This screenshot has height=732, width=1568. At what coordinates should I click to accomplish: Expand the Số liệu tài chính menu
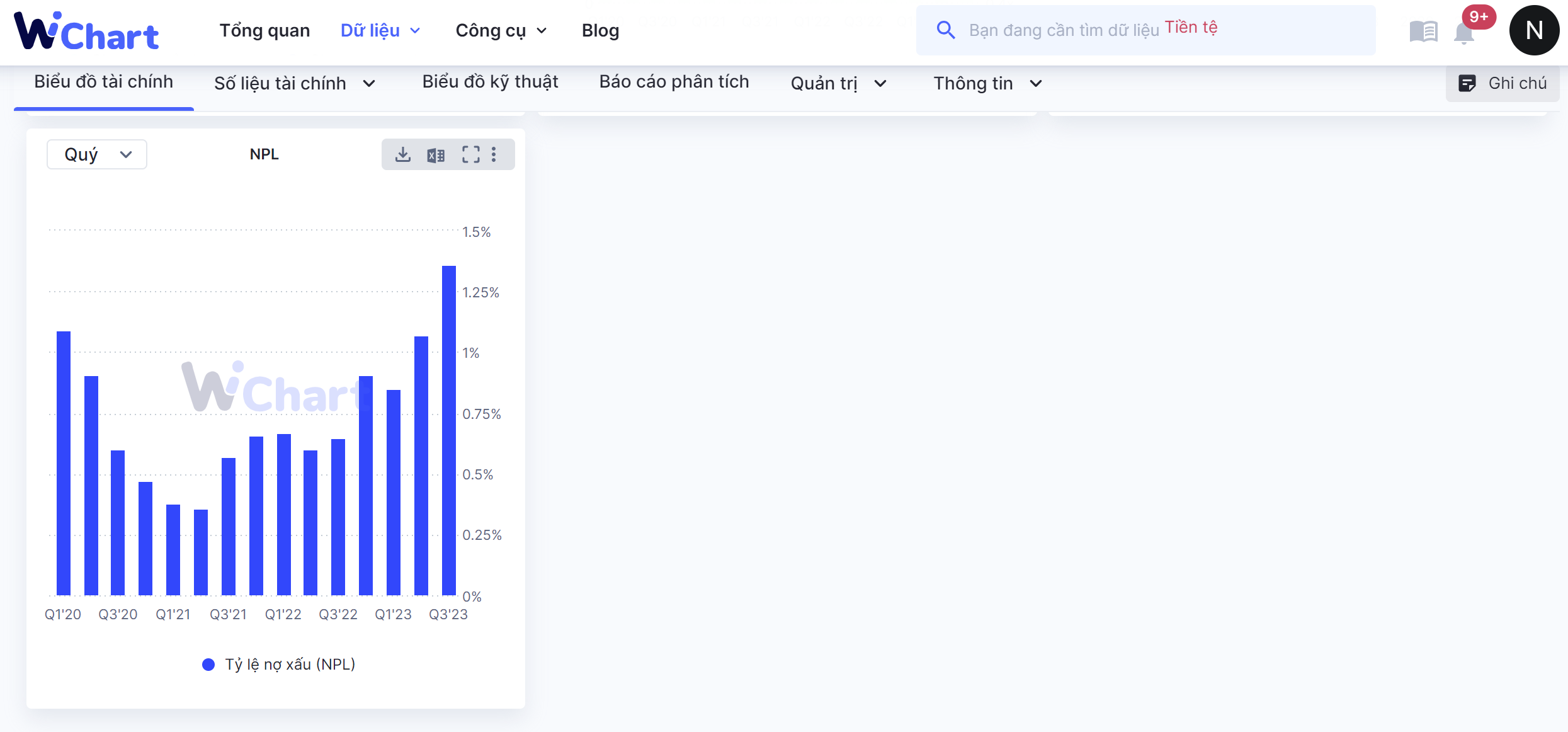coord(295,83)
